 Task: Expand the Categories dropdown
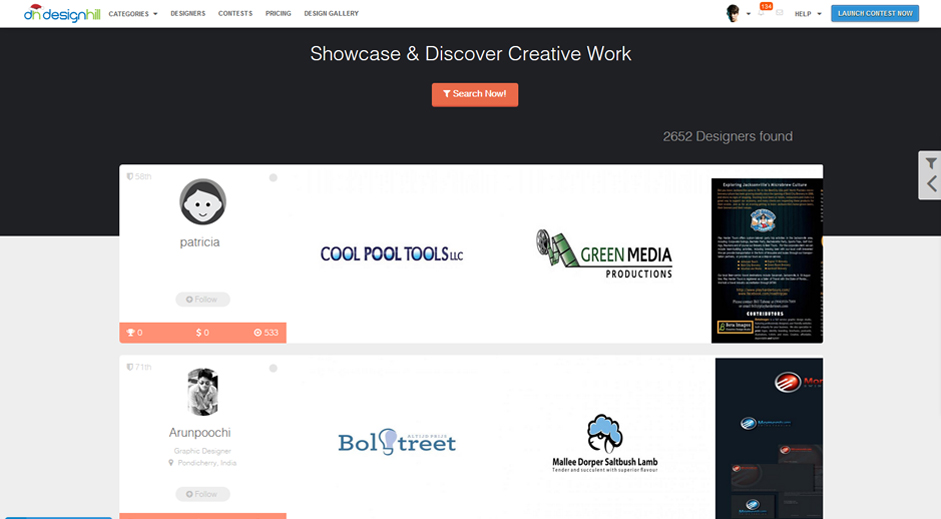pos(133,14)
